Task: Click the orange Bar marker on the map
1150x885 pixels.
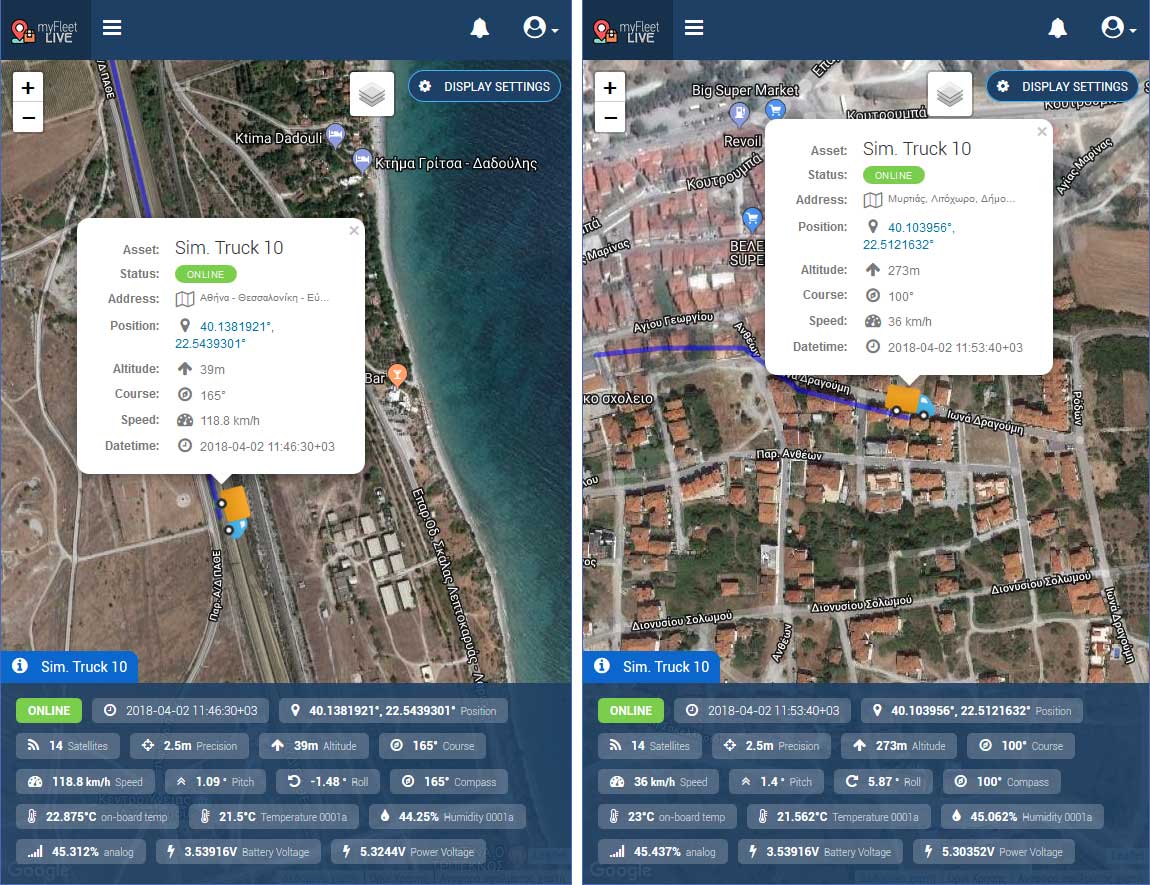Action: click(397, 375)
